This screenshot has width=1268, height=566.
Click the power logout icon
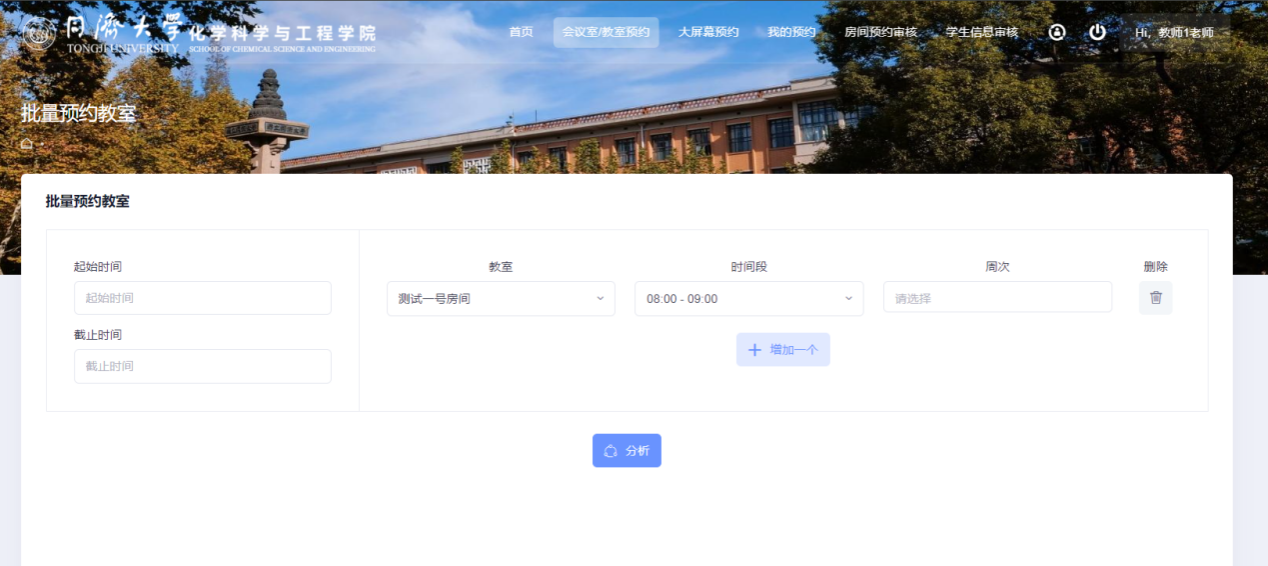(x=1097, y=32)
